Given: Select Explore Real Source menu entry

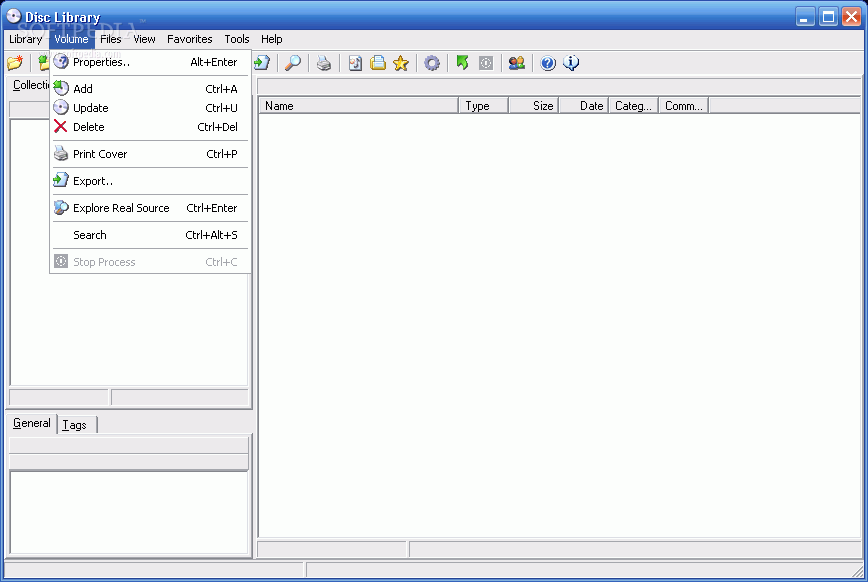Looking at the screenshot, I should tap(150, 208).
